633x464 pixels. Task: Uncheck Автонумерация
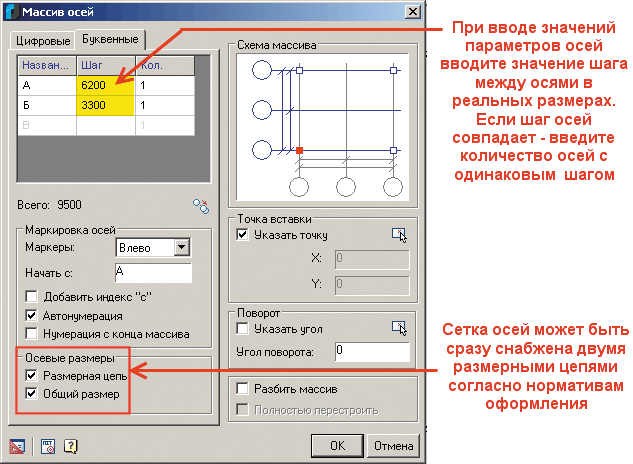coord(31,316)
